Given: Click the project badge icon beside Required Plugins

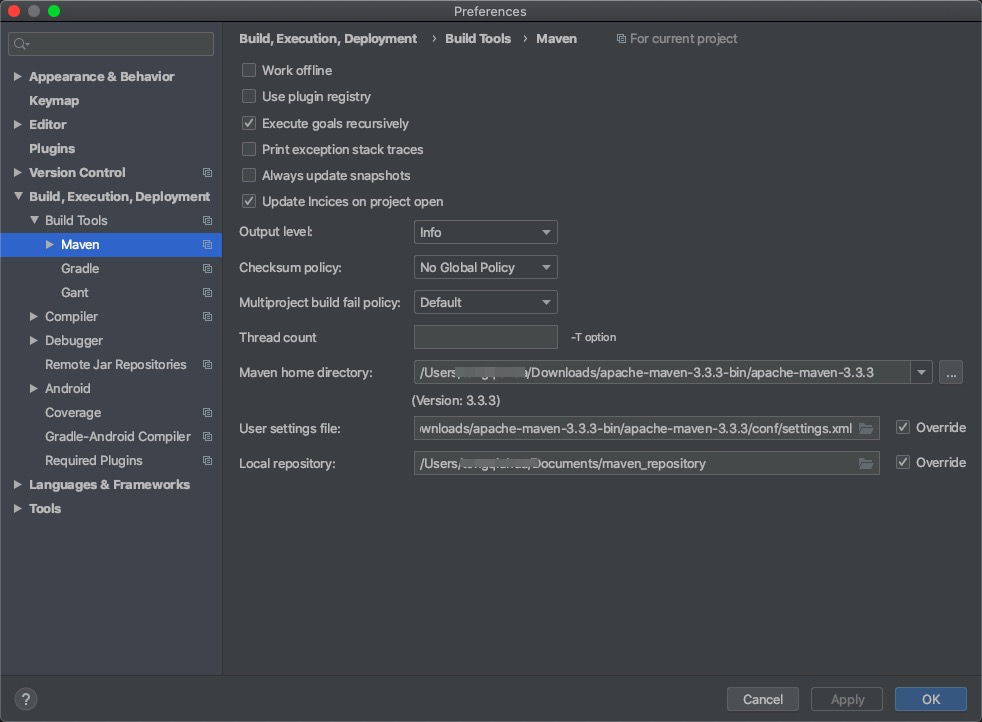Looking at the screenshot, I should pos(207,460).
